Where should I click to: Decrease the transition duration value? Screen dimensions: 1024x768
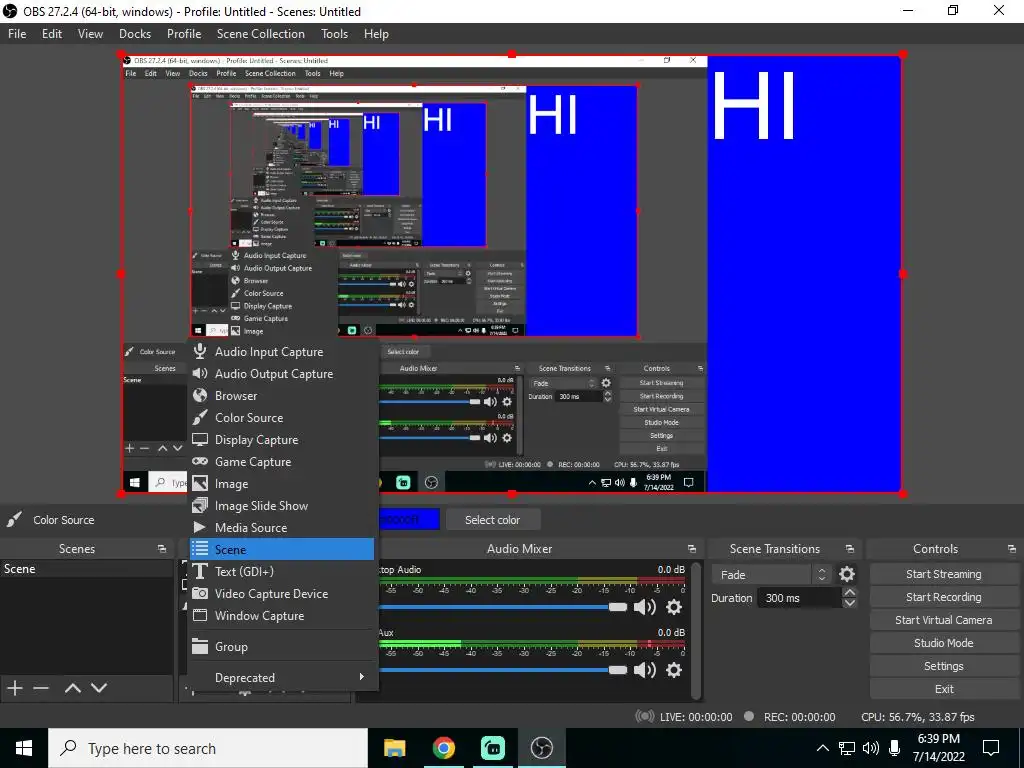click(x=850, y=603)
